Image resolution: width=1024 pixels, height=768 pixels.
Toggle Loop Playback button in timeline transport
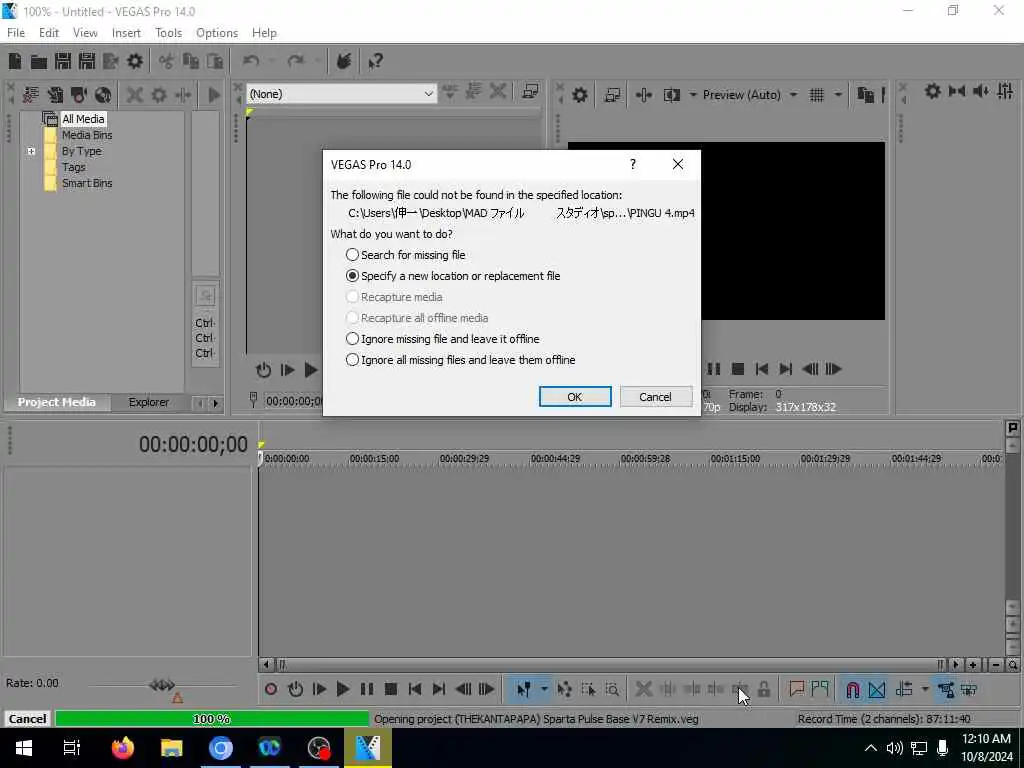pyautogui.click(x=295, y=689)
